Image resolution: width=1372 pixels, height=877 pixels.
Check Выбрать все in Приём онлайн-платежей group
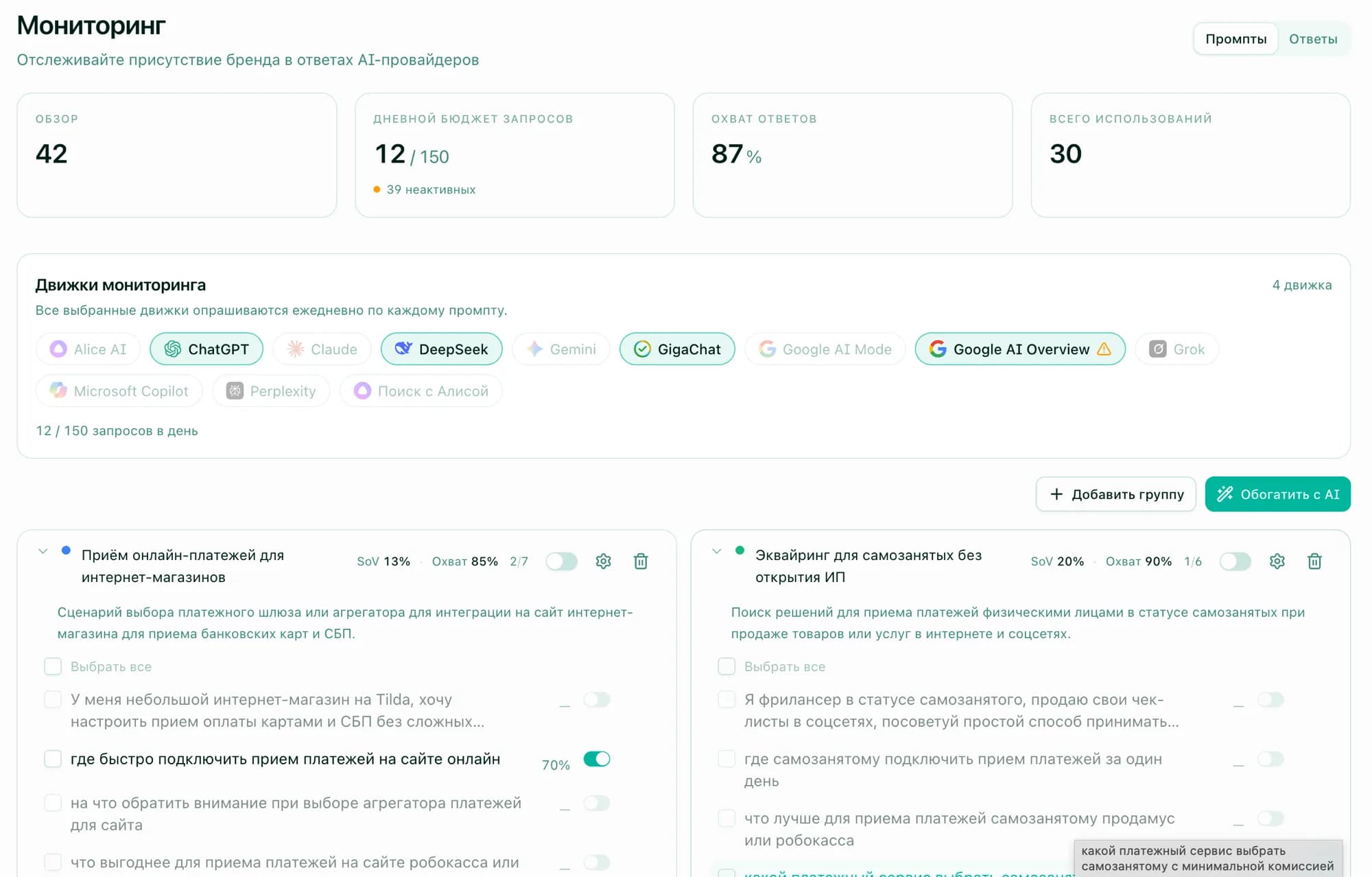53,666
